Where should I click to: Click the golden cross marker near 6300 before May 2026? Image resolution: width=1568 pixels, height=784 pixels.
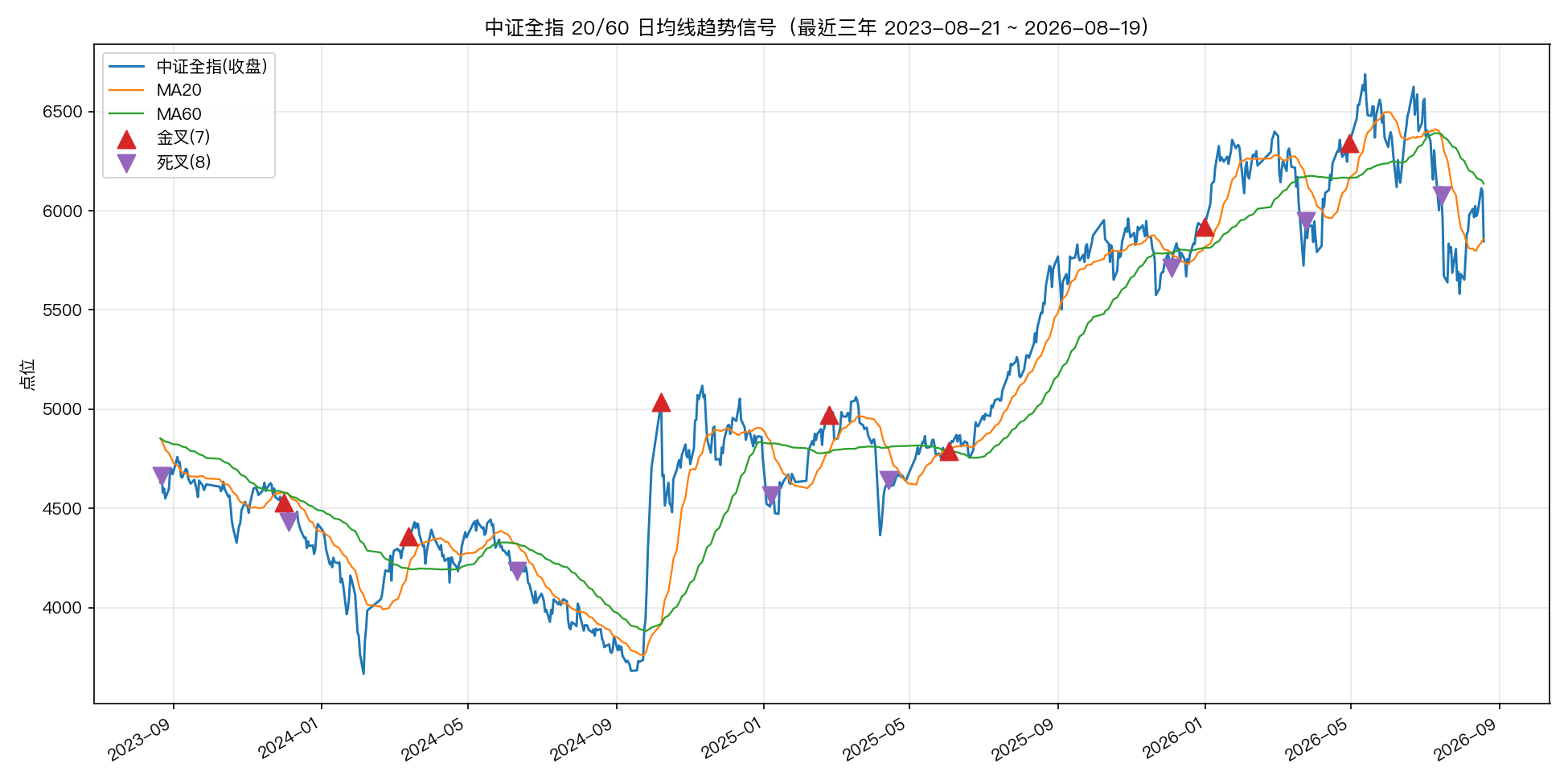(1349, 143)
